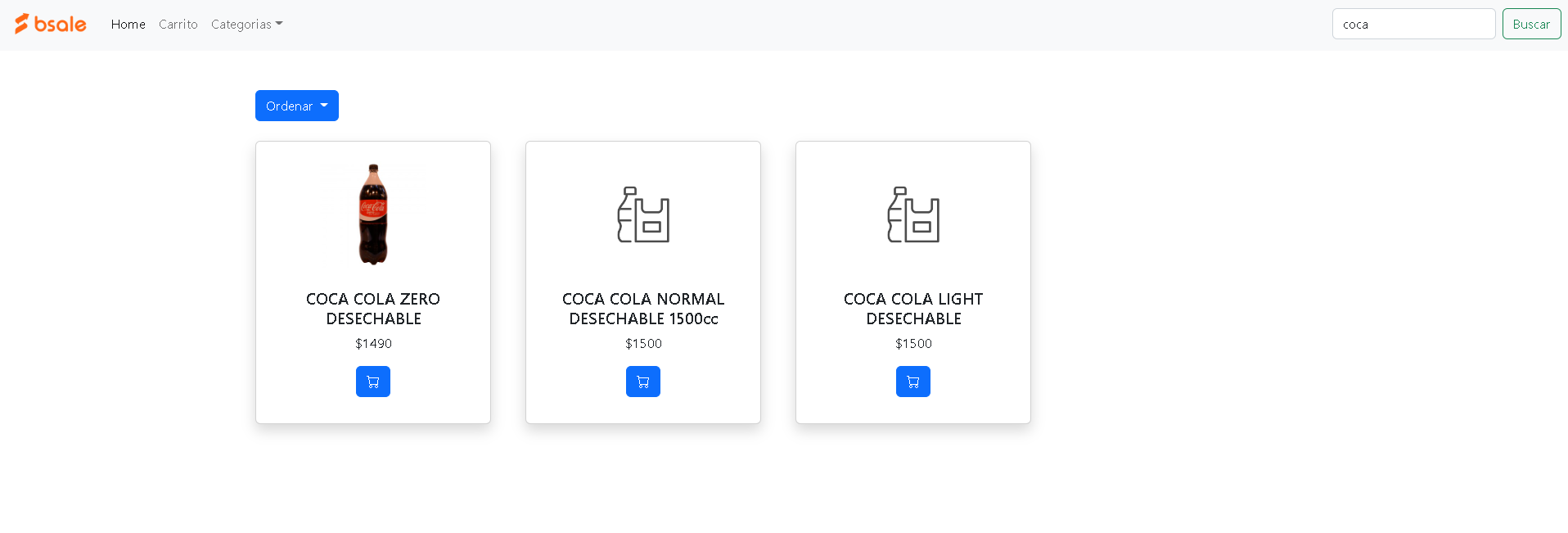The image size is (1568, 533).
Task: Click the search input containing 'coca'
Action: point(1413,24)
